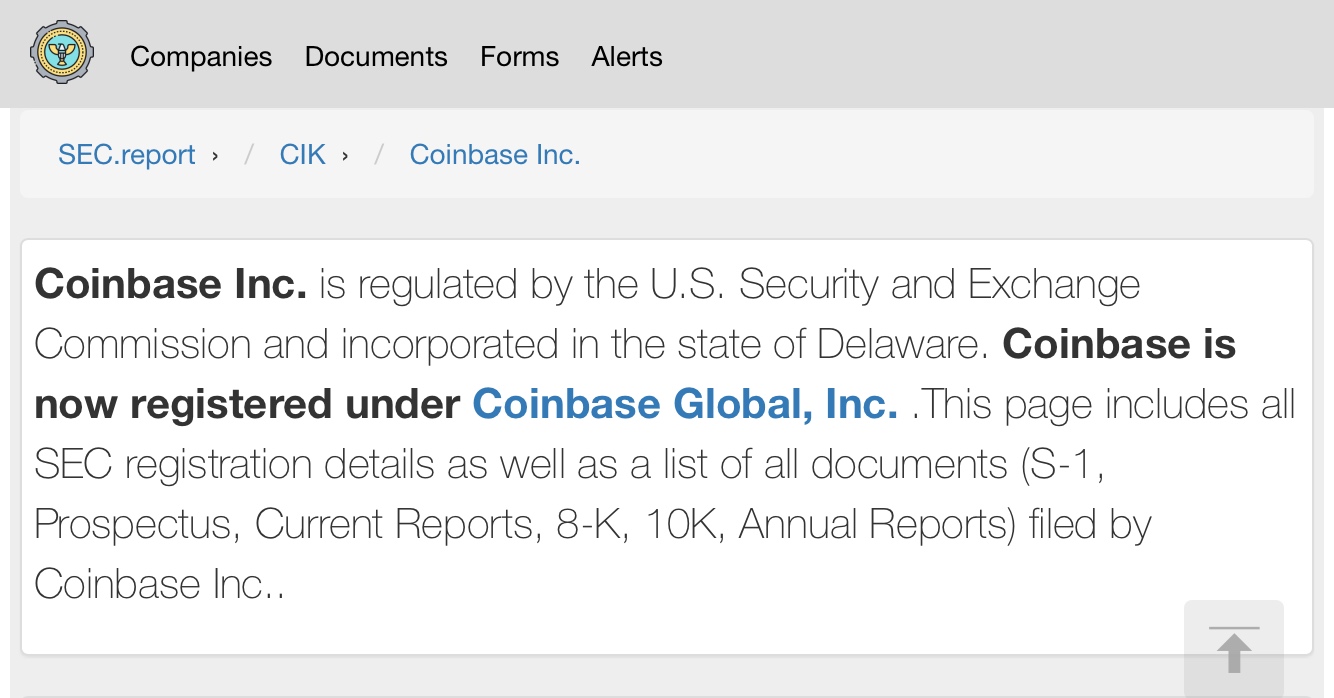
Task: Open the CIK breadcrumb link
Action: pyautogui.click(x=302, y=155)
